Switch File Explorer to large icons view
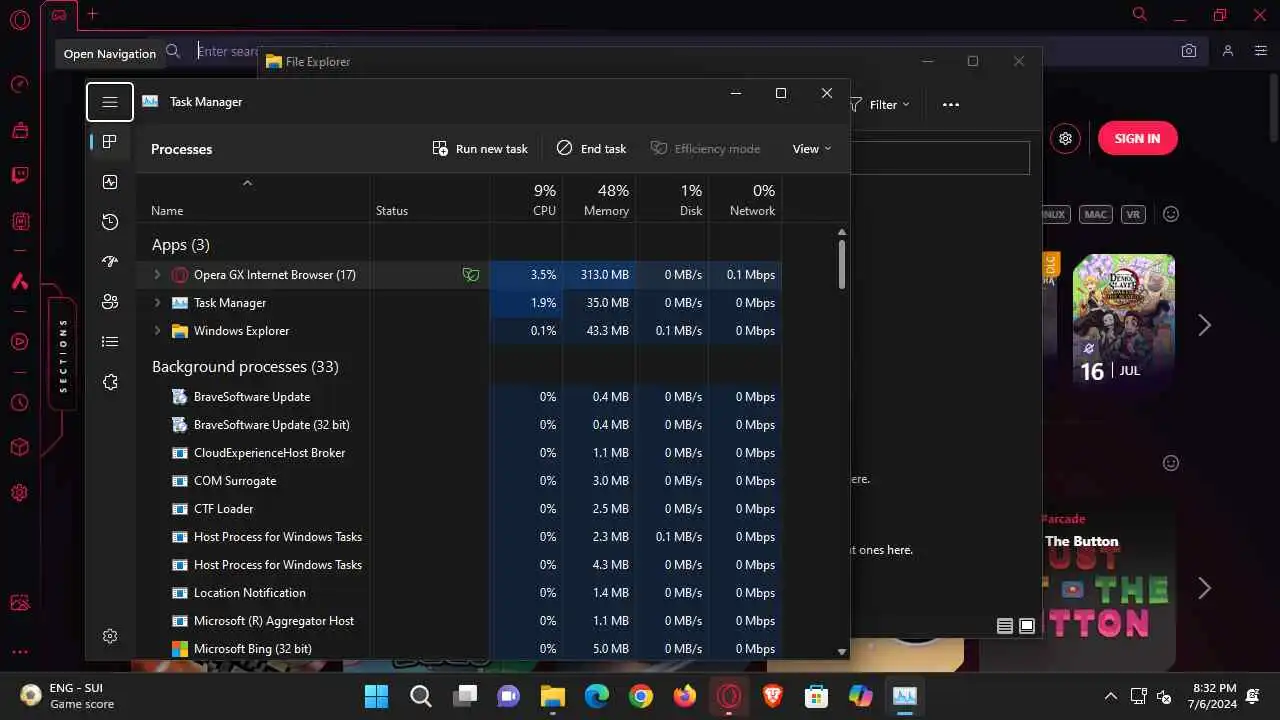Image resolution: width=1280 pixels, height=720 pixels. [1027, 626]
